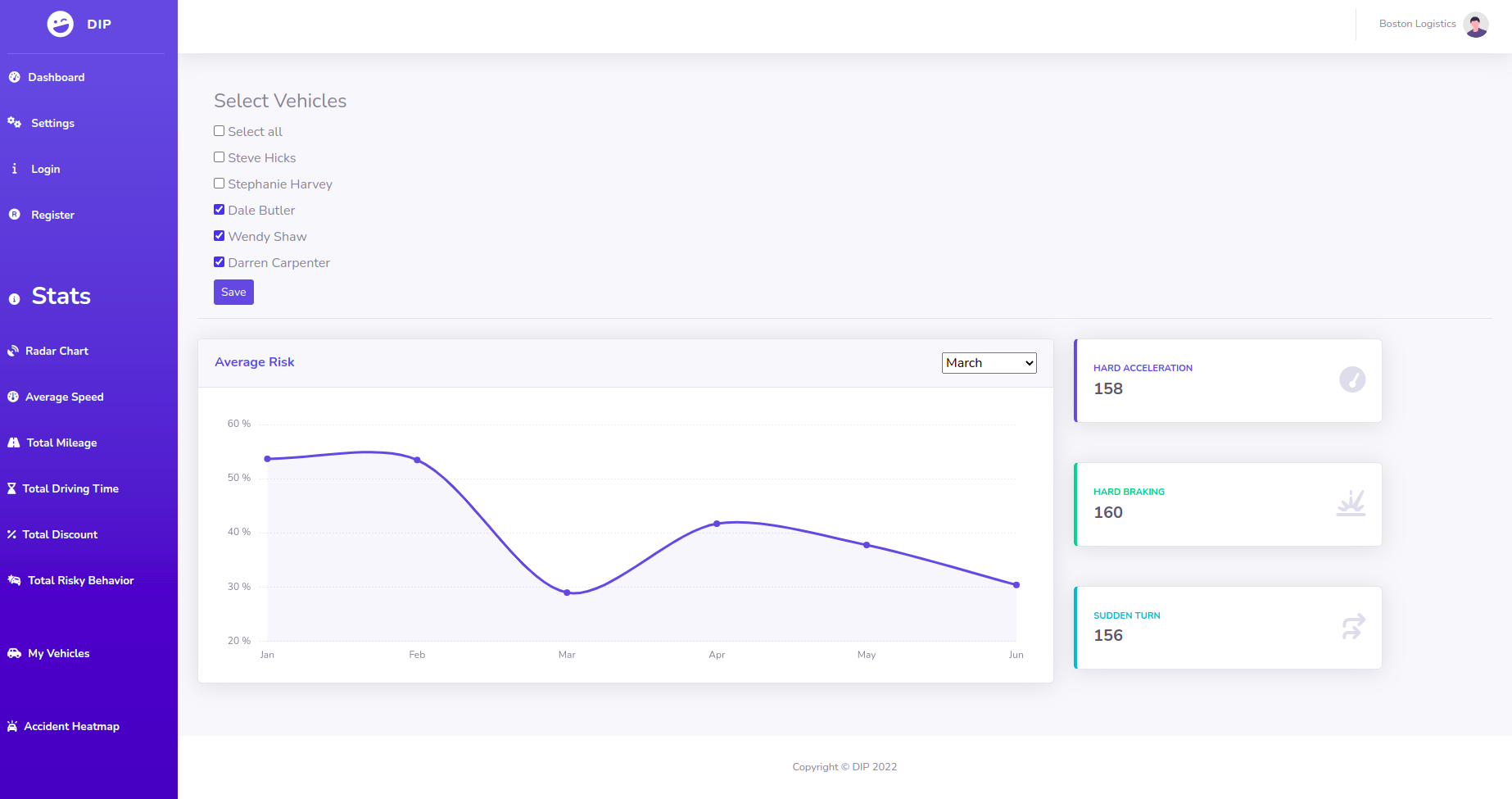Click the hard acceleration gauge icon
1512x799 pixels.
[x=1351, y=379]
